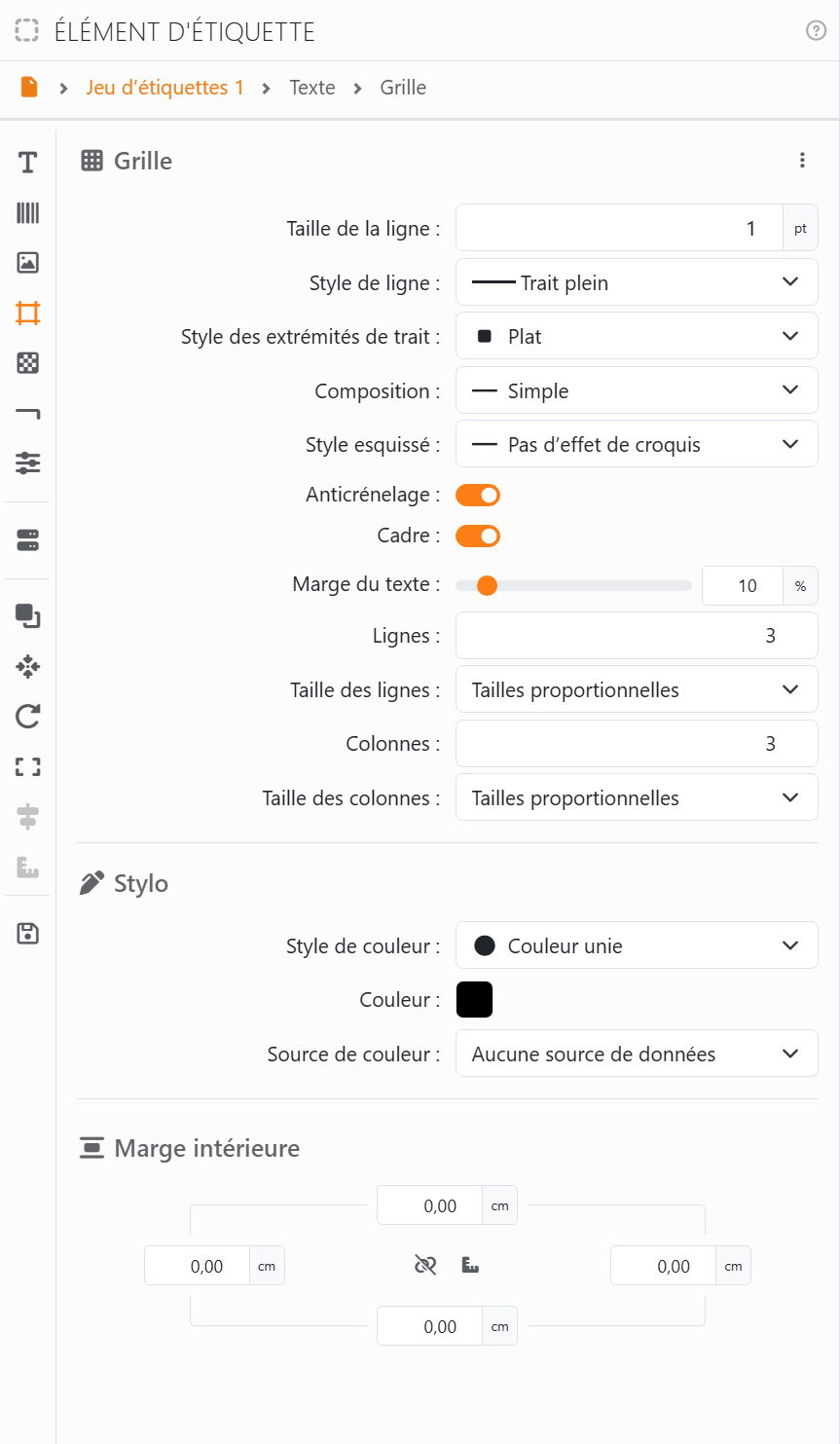Click the Lignes number field

(x=637, y=636)
